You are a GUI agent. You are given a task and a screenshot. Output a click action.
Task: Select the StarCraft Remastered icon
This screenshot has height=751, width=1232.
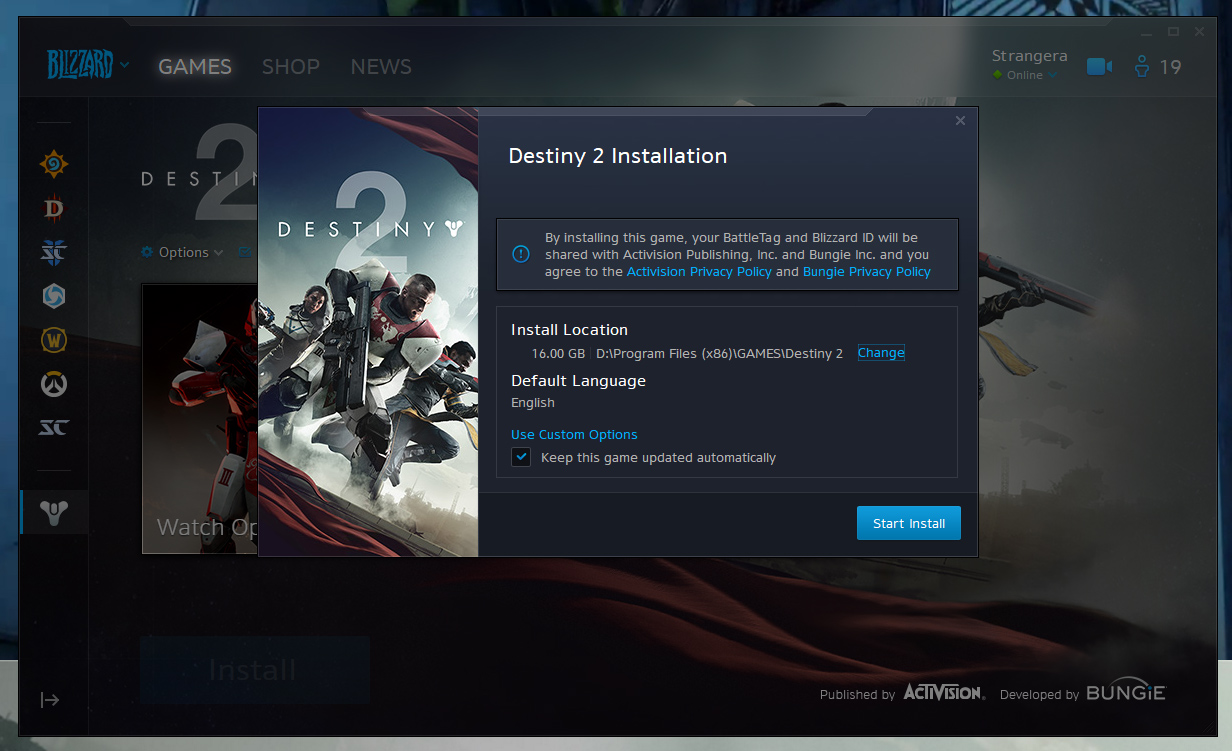click(x=54, y=428)
